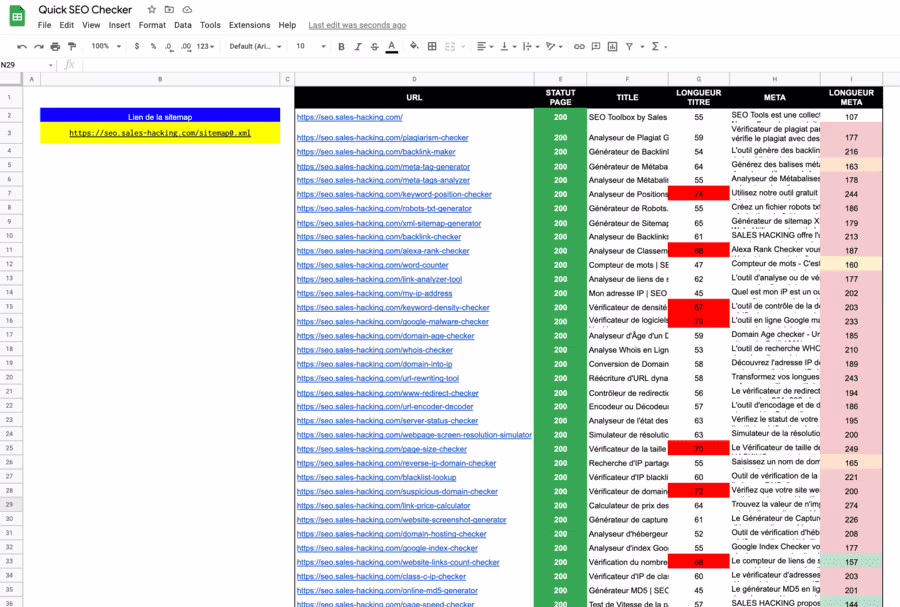Select the STATUT PAGE header cell
The height and width of the screenshot is (607, 900).
[x=560, y=98]
